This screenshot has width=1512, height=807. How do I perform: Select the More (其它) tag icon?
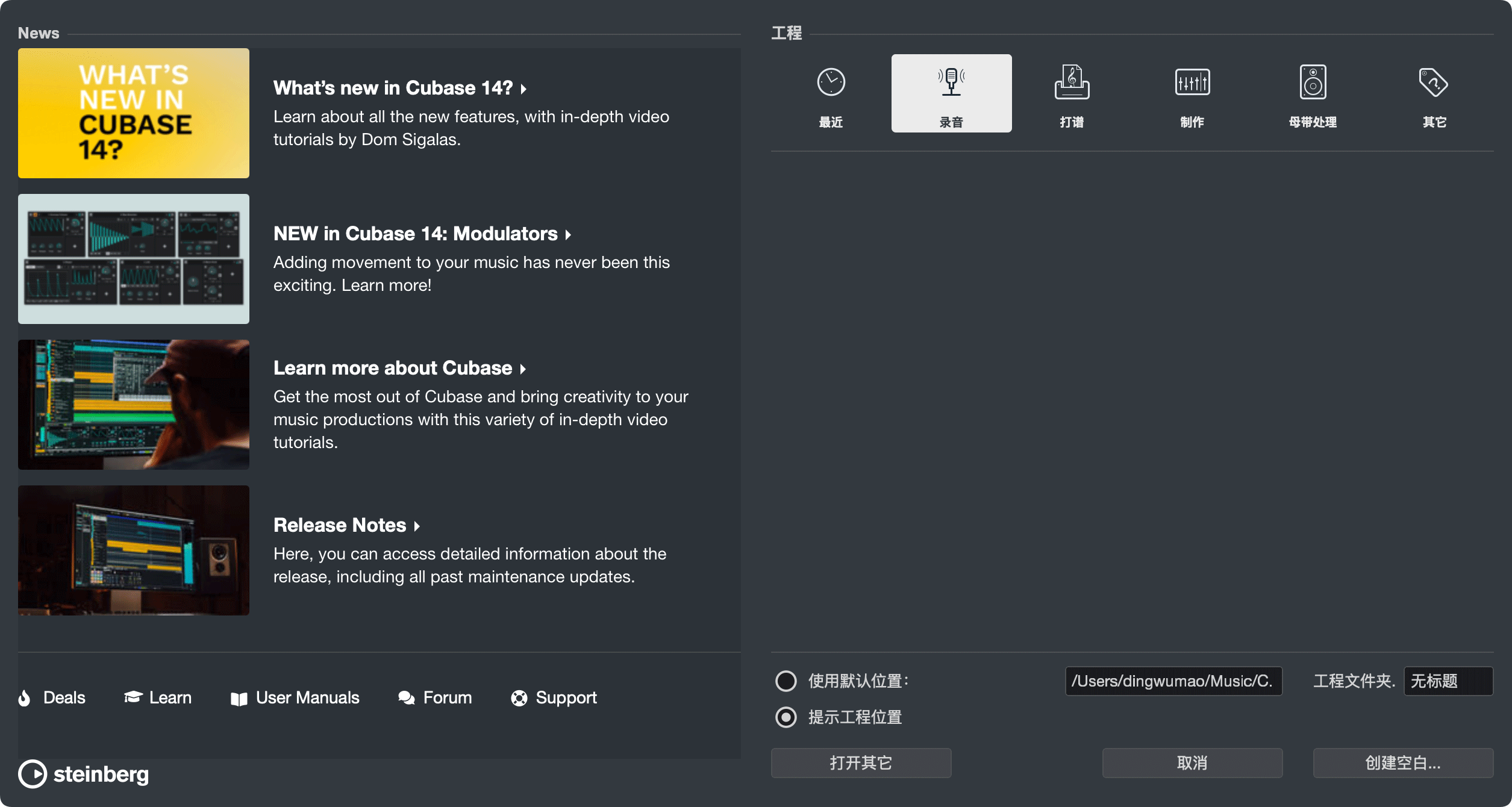tap(1433, 83)
